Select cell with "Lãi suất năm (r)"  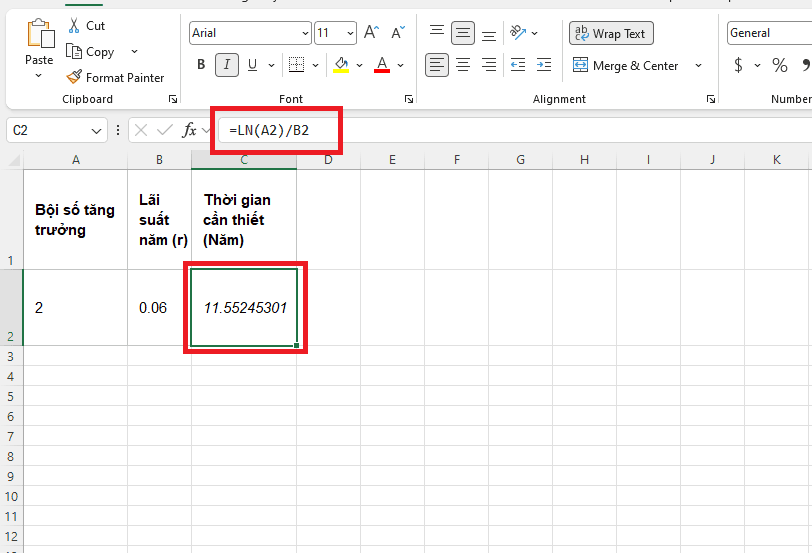160,220
